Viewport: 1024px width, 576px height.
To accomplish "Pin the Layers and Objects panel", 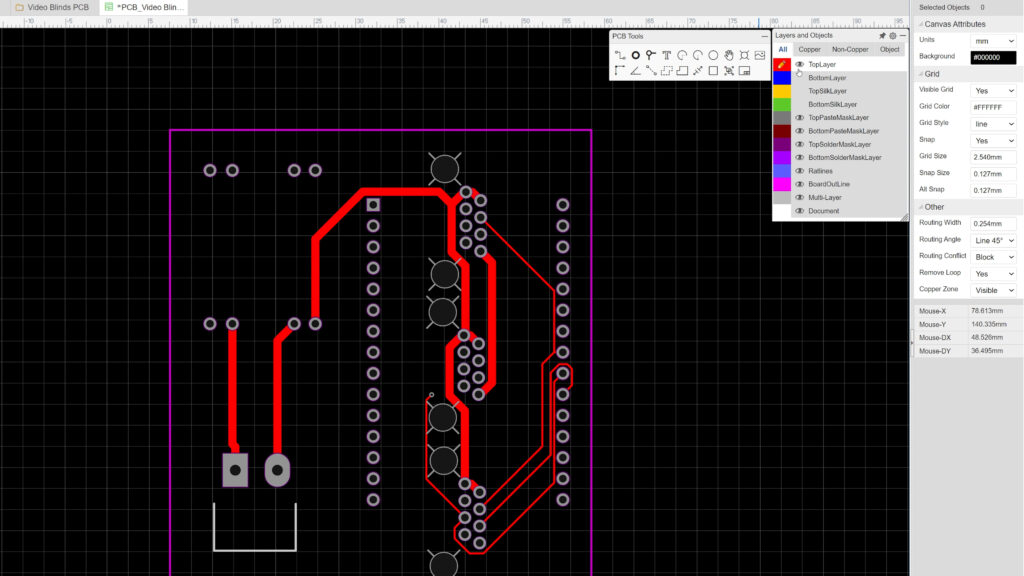I will click(x=881, y=36).
